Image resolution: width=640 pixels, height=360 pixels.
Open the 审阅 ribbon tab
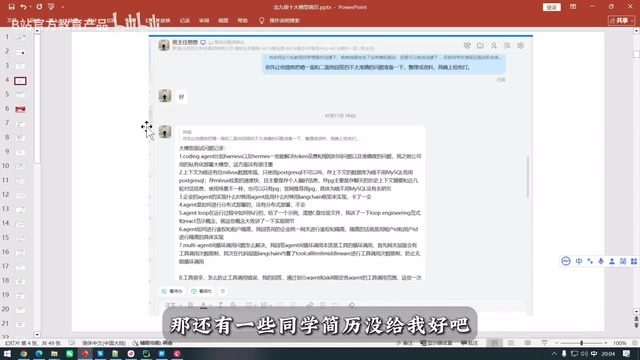(x=204, y=20)
